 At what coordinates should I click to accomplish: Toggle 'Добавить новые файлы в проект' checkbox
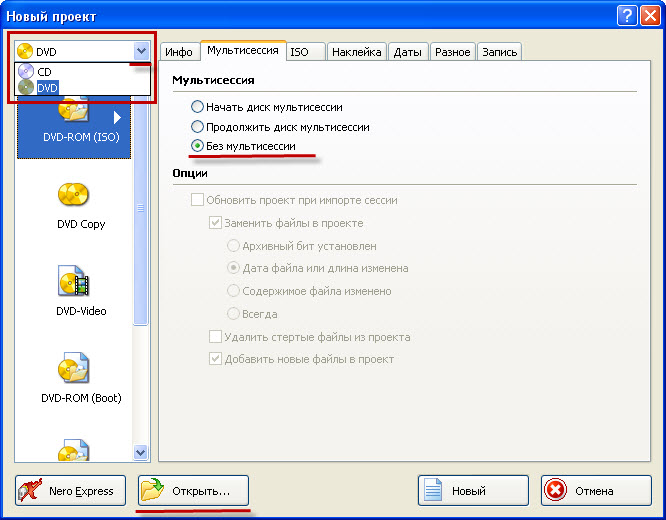215,359
